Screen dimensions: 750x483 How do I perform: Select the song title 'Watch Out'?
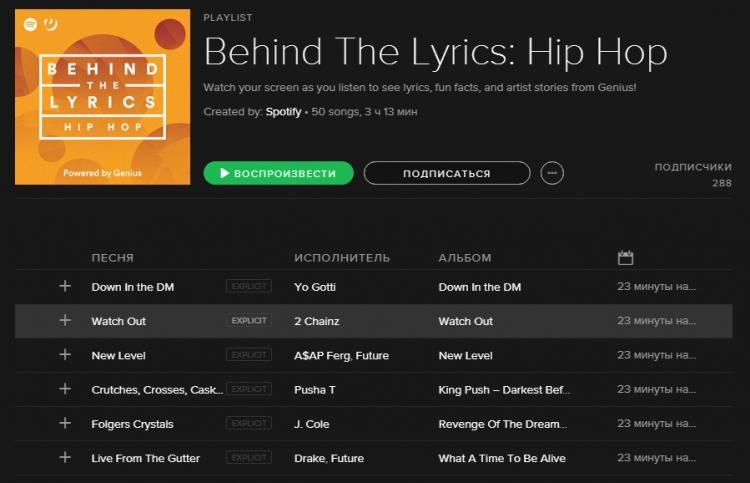[x=118, y=321]
